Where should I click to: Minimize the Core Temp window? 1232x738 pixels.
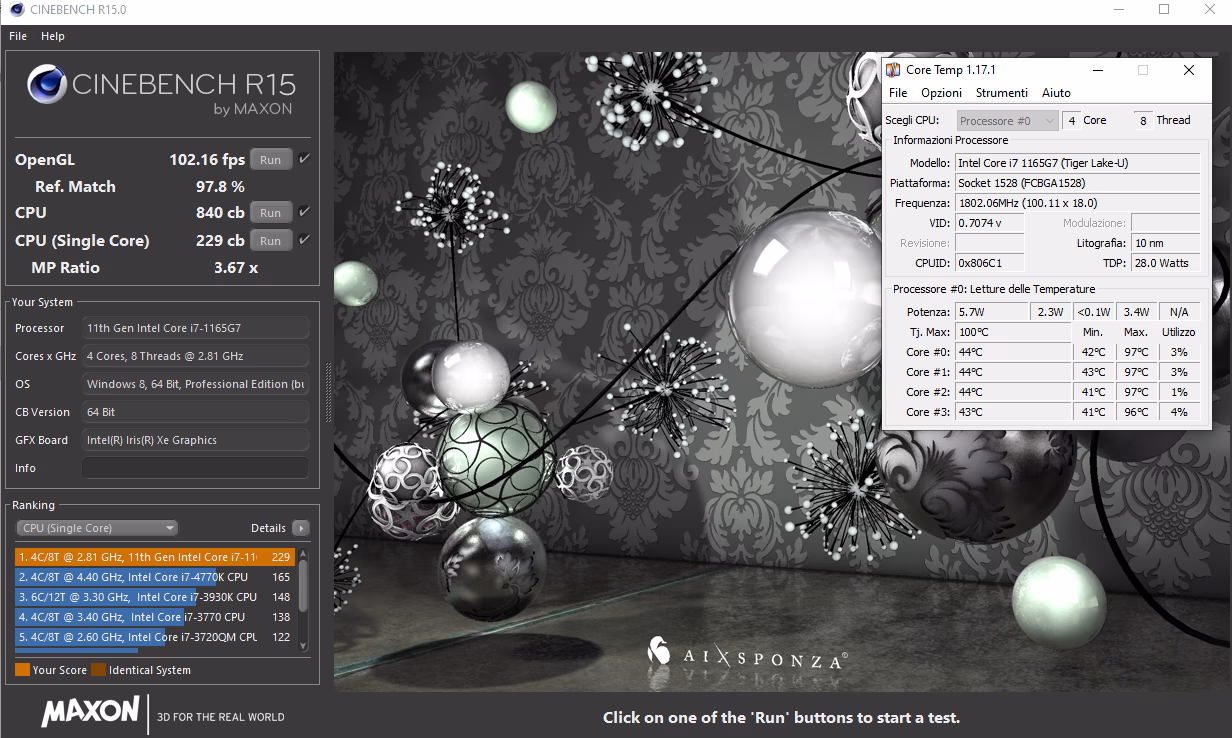(x=1097, y=70)
